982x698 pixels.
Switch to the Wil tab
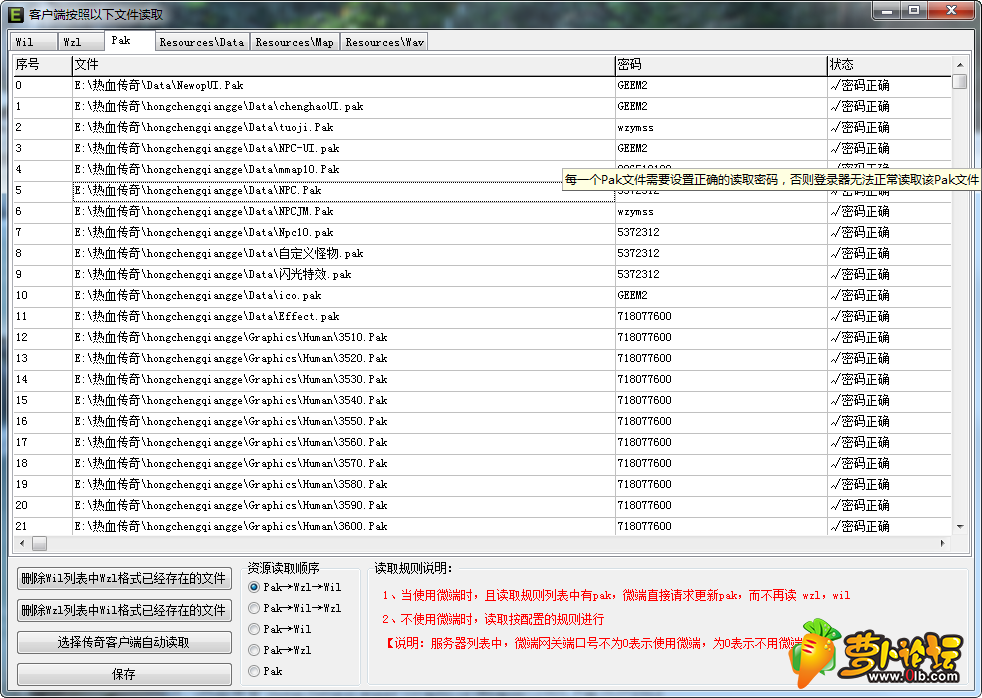coord(34,42)
